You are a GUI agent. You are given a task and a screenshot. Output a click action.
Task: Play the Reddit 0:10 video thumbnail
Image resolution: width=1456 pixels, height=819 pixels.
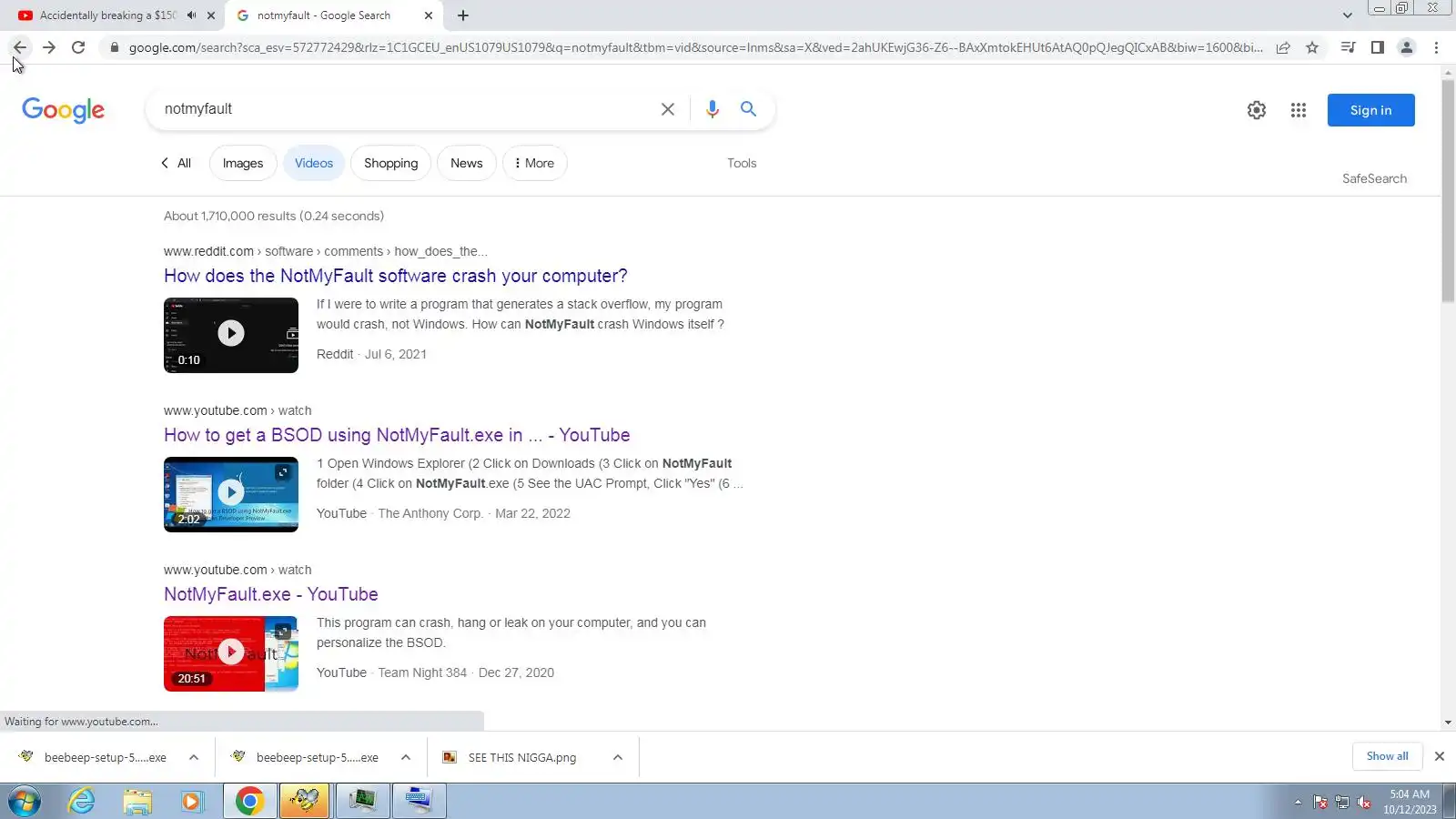pos(231,335)
